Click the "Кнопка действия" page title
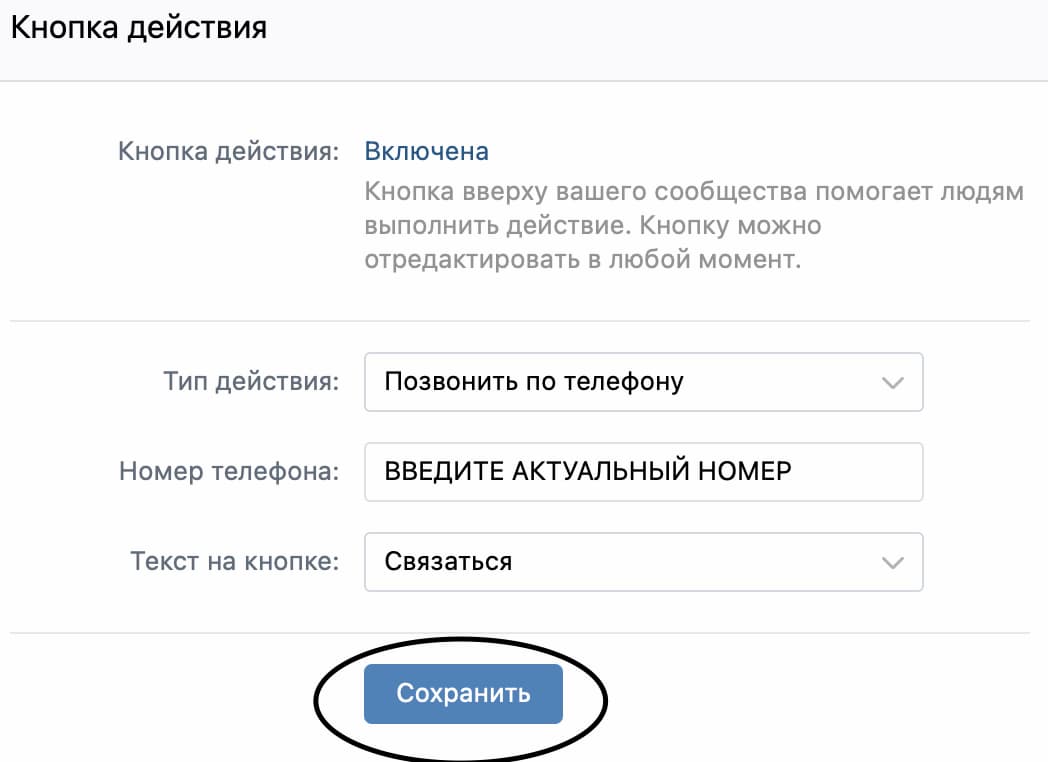This screenshot has width=1048, height=762. tap(137, 27)
